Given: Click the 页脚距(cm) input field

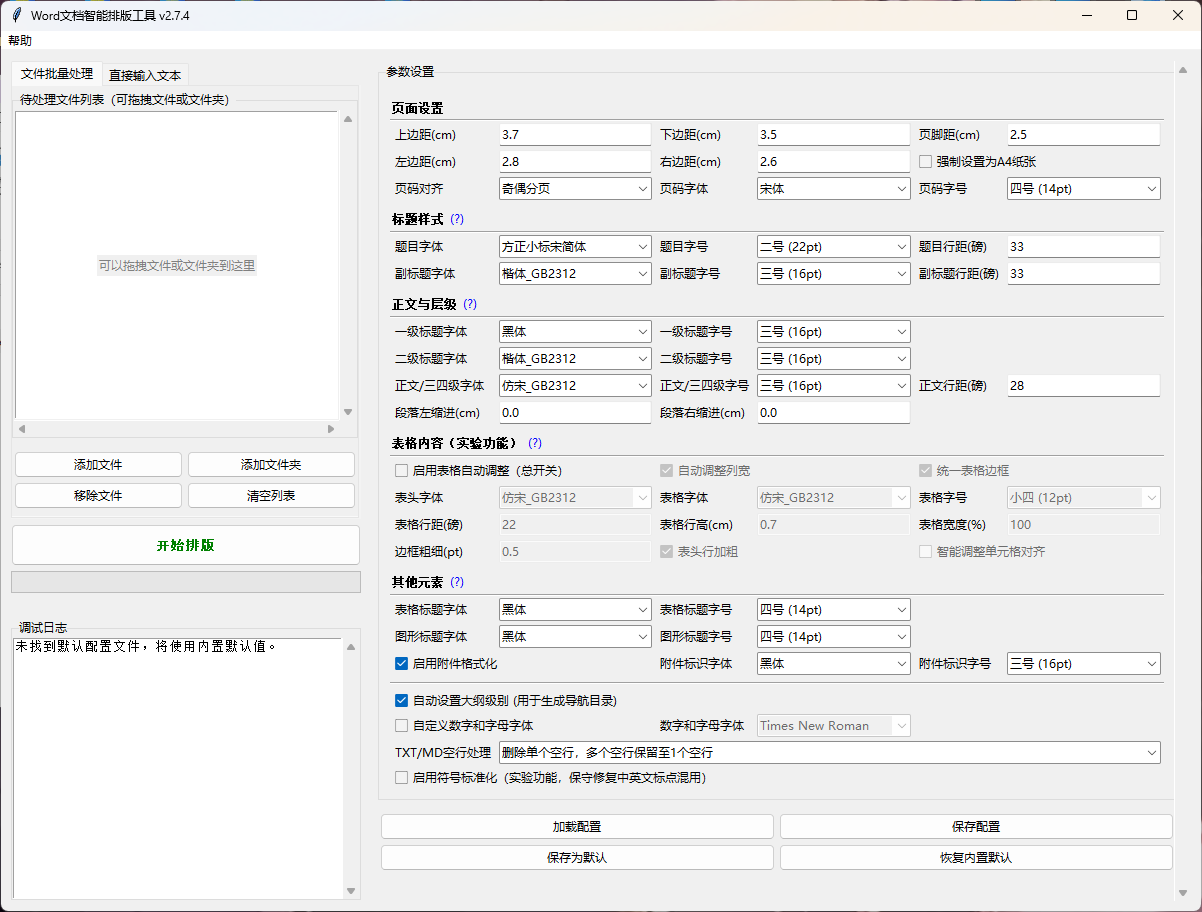Looking at the screenshot, I should click(x=1083, y=134).
